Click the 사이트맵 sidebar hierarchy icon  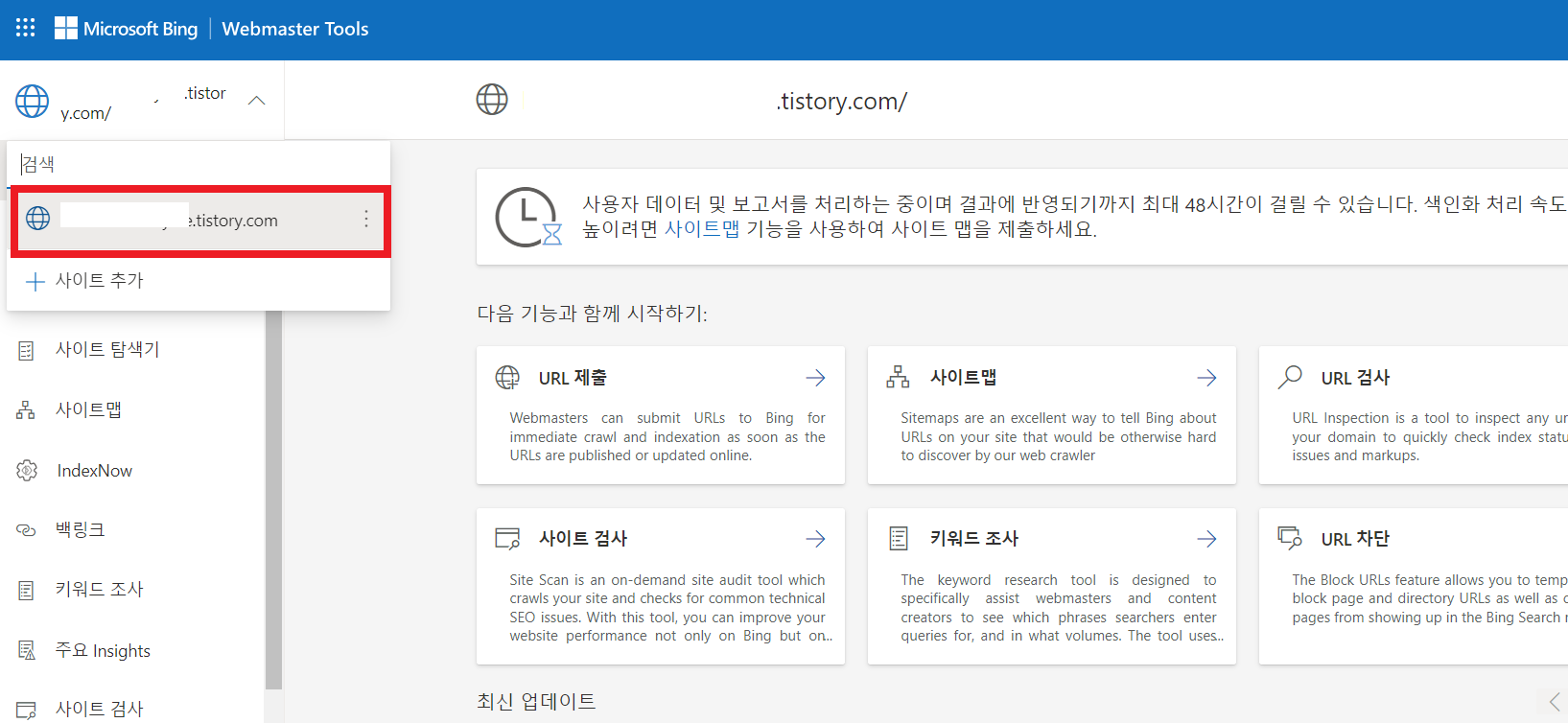[x=26, y=410]
